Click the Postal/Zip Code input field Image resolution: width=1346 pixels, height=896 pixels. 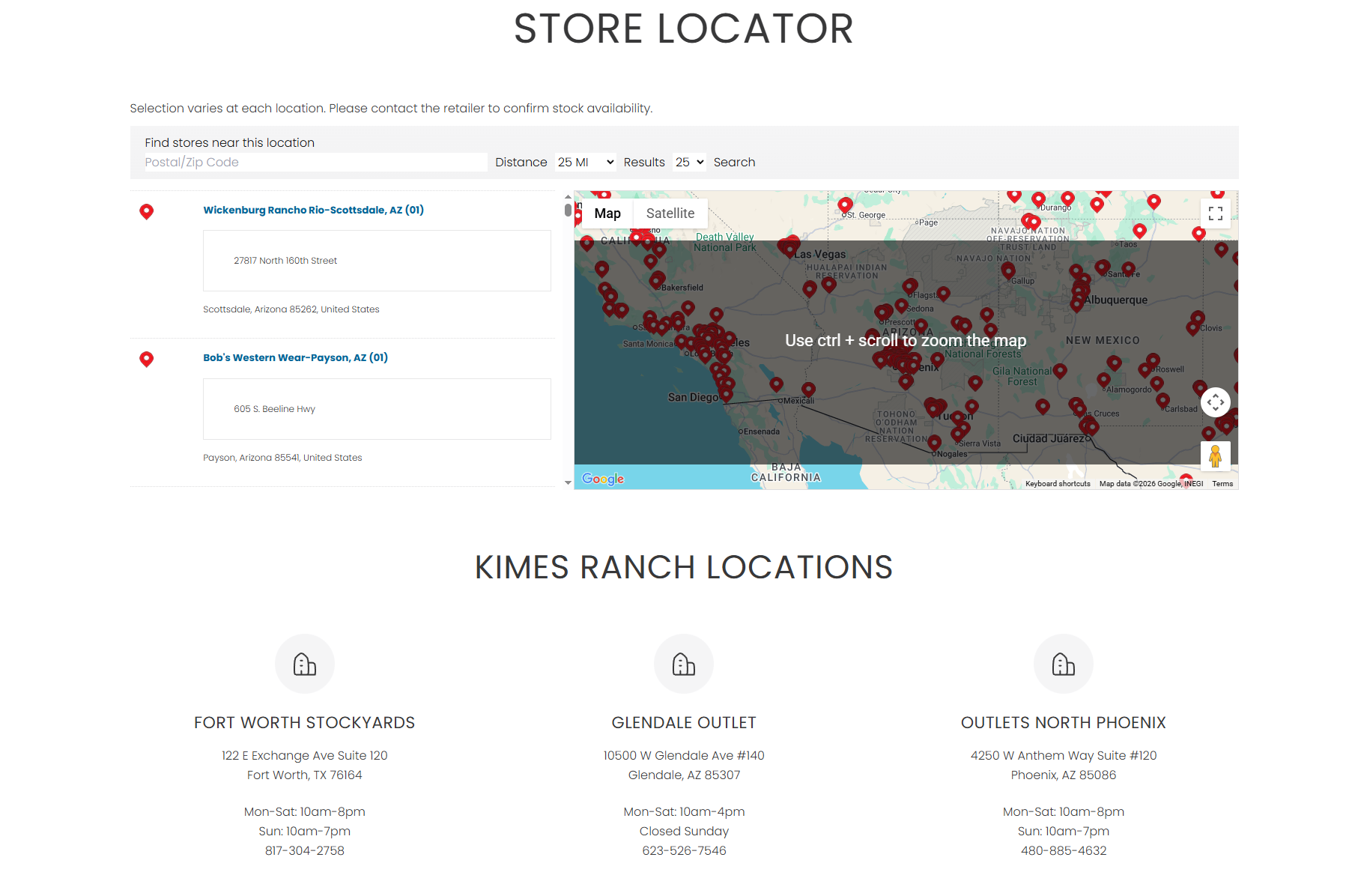coord(315,163)
